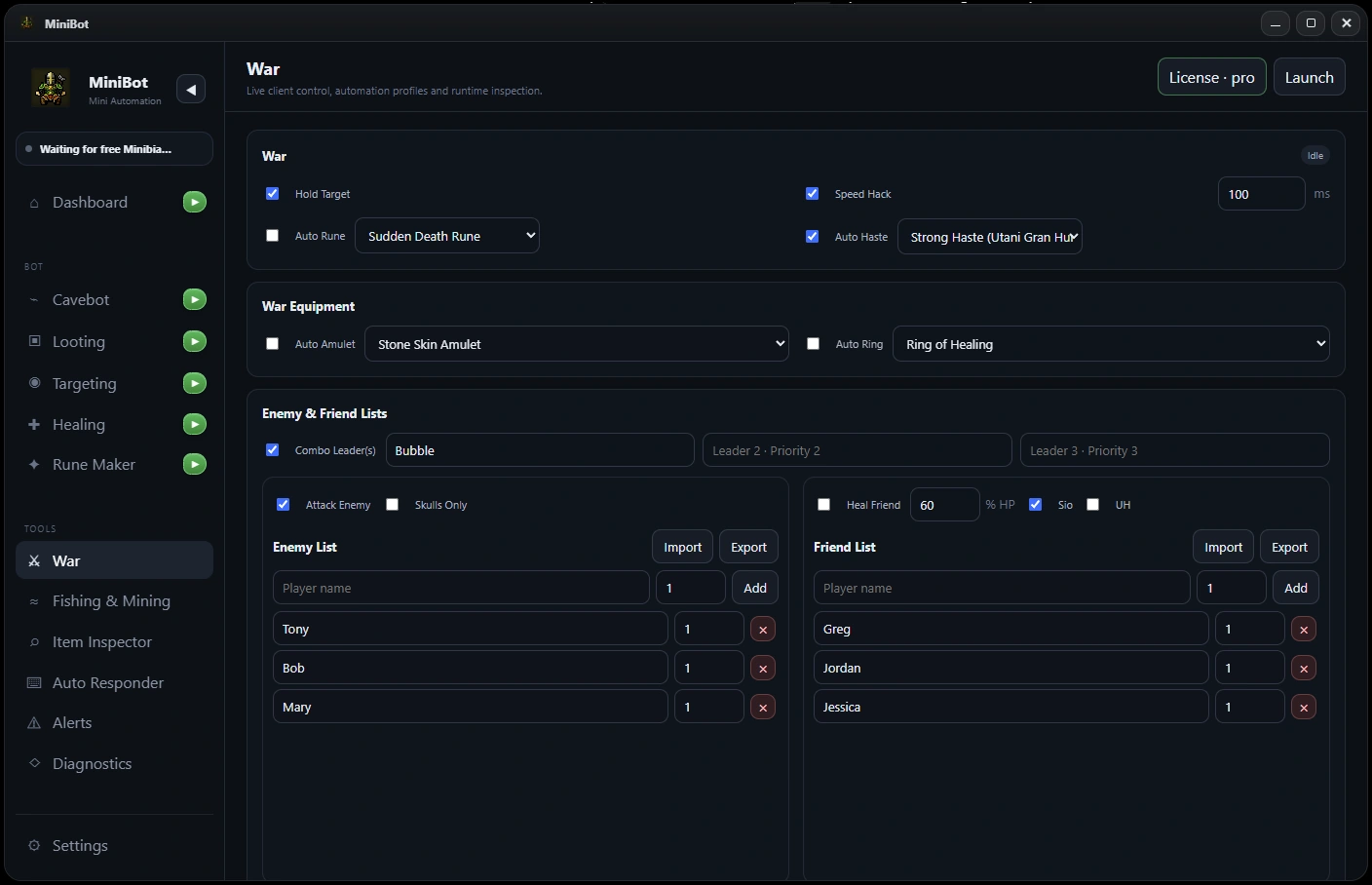1372x885 pixels.
Task: Uncheck the Combo Leader(s) checkbox
Action: (x=273, y=450)
